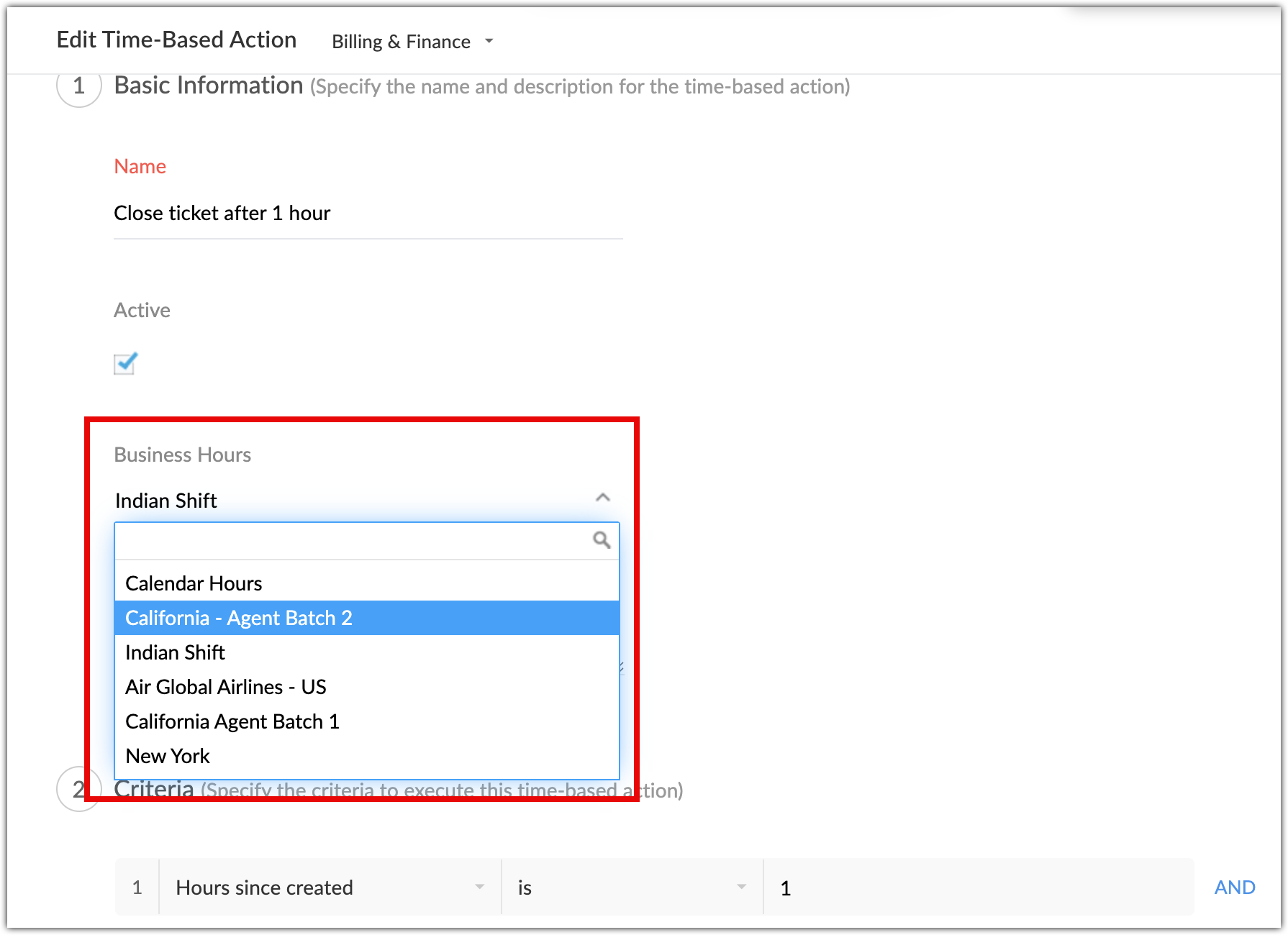Screen dimensions: 1288x935
Task: Open the 'is' operator dropdown
Action: click(632, 888)
